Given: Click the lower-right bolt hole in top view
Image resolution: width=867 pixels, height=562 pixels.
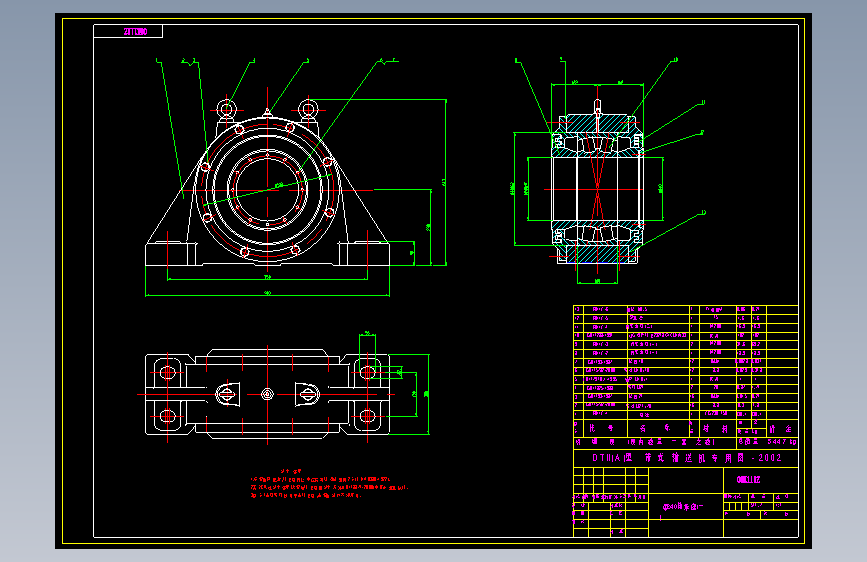Looking at the screenshot, I should coord(367,416).
